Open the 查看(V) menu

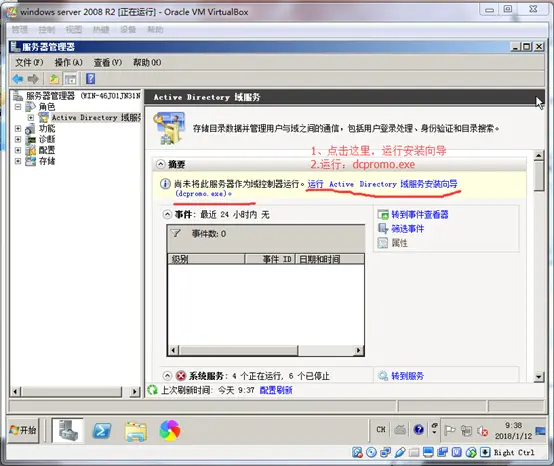tap(108, 63)
